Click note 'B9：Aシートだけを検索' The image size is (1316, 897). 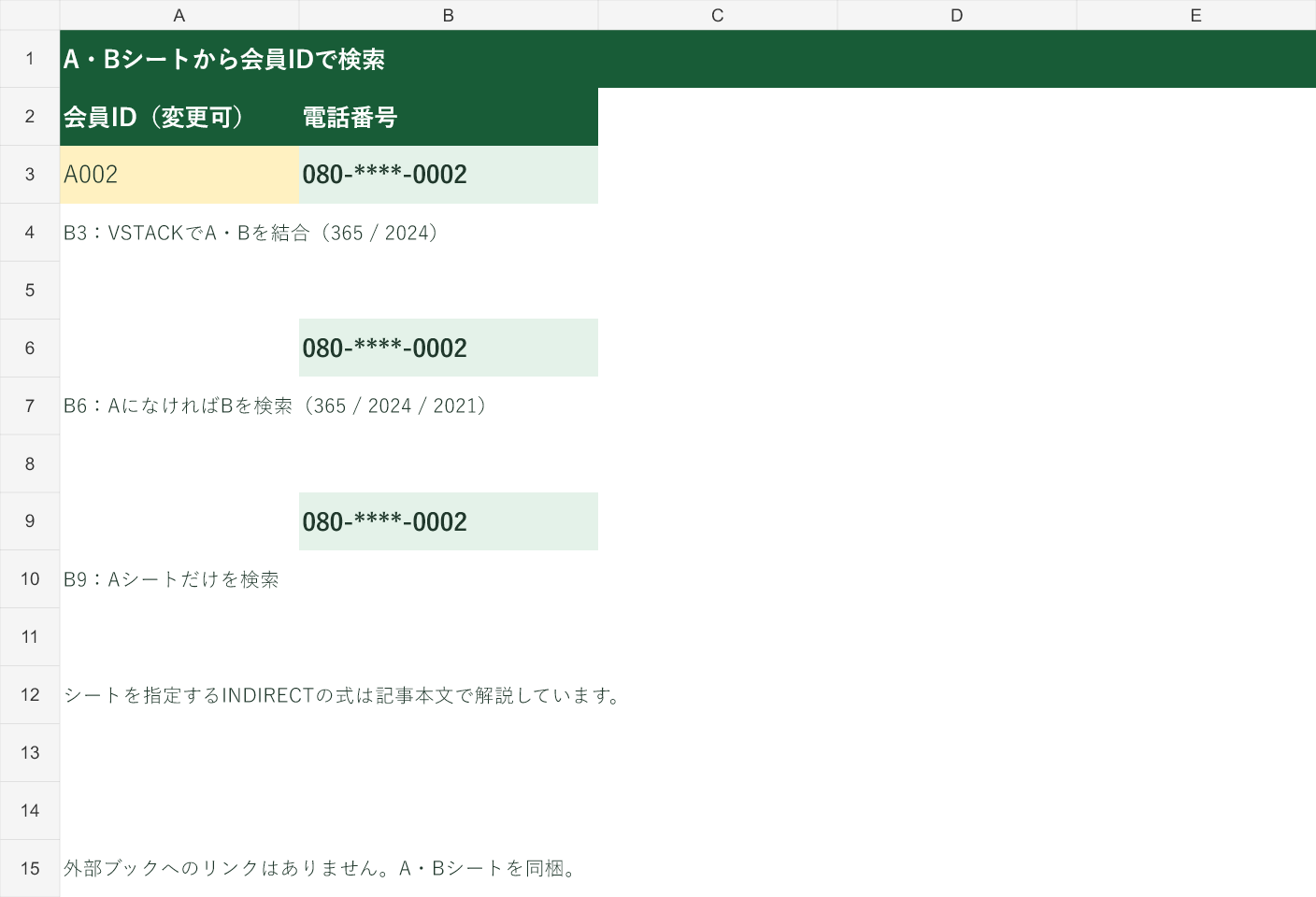click(x=171, y=579)
